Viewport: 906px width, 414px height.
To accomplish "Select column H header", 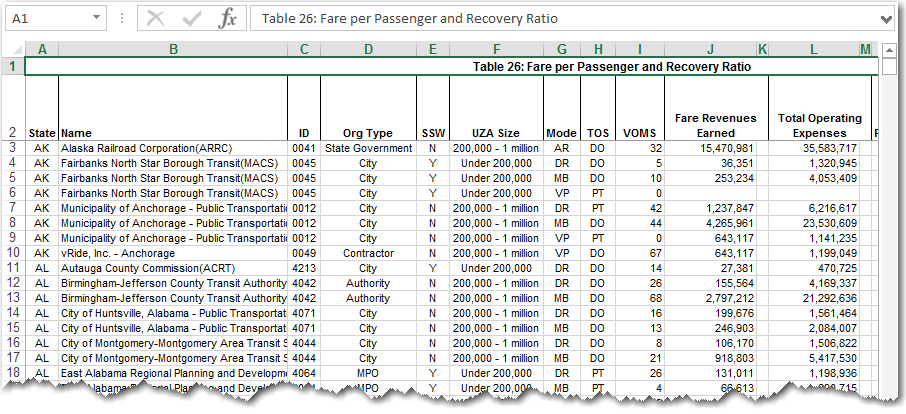I will tap(598, 50).
